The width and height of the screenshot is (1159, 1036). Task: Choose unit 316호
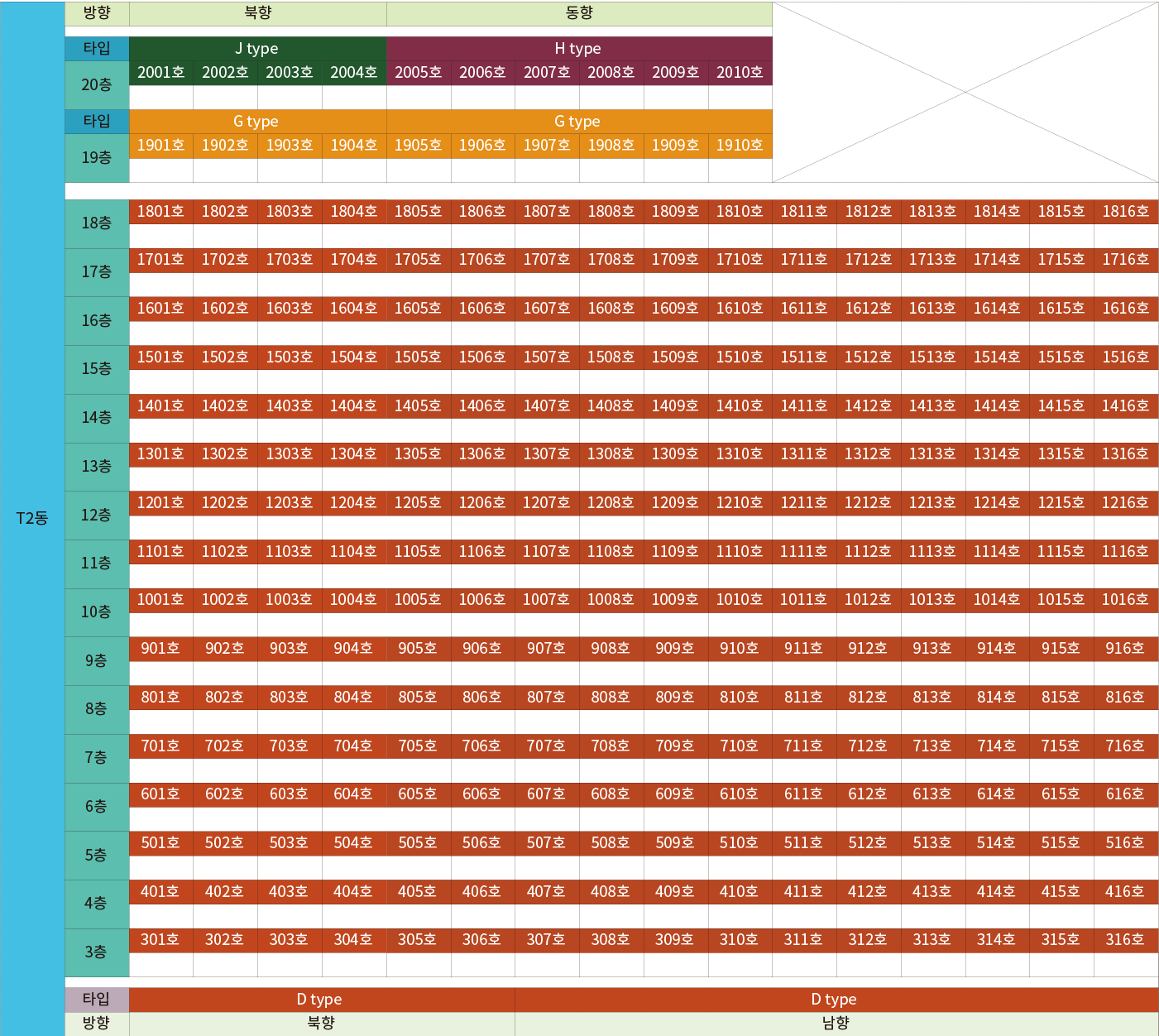click(x=1125, y=940)
